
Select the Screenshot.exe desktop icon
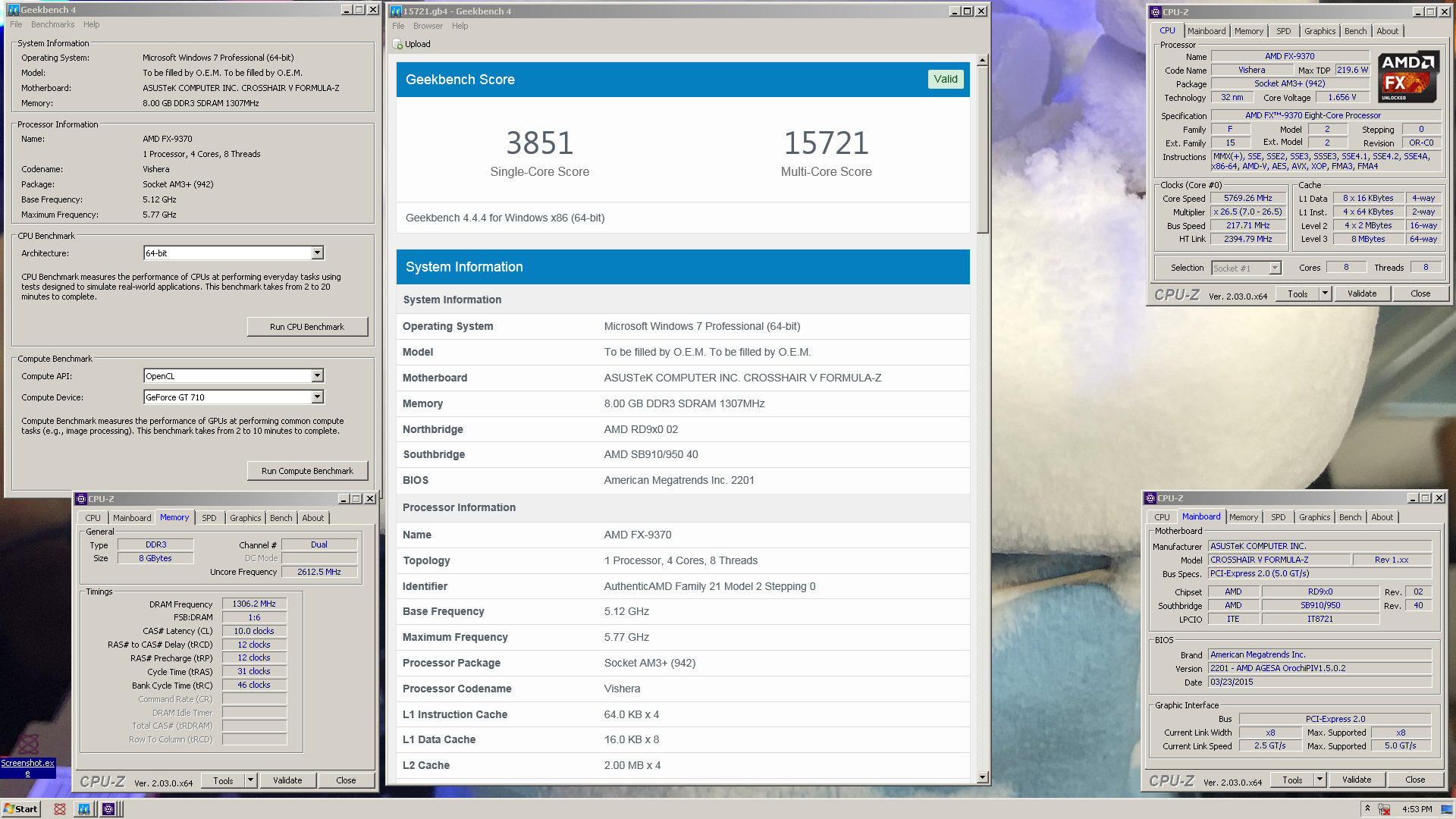coord(28,755)
